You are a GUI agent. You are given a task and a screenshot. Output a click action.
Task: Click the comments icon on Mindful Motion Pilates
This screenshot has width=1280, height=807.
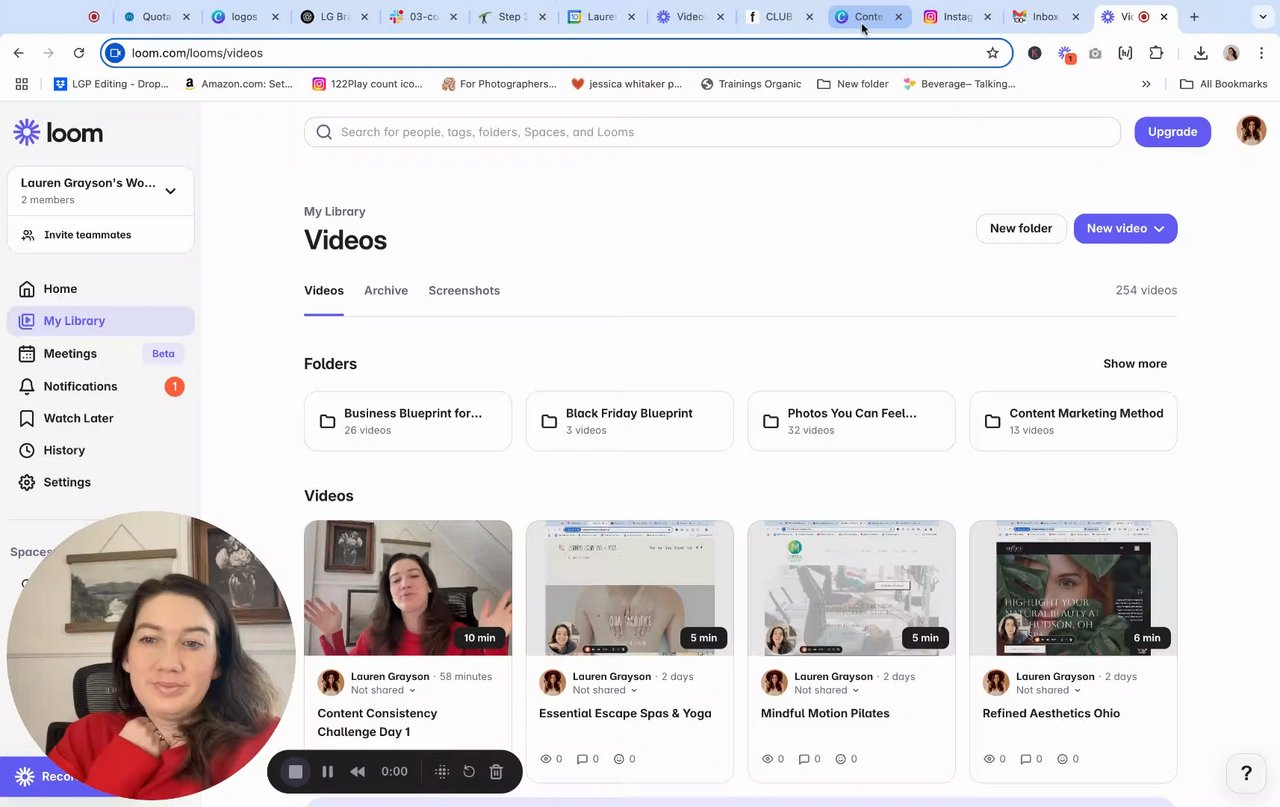804,759
